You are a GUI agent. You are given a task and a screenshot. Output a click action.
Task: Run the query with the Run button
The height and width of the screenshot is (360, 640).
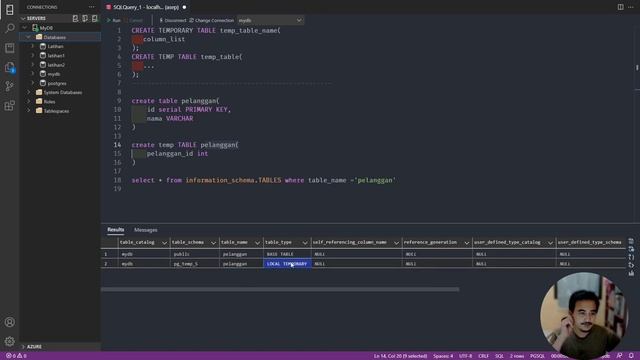pyautogui.click(x=113, y=20)
